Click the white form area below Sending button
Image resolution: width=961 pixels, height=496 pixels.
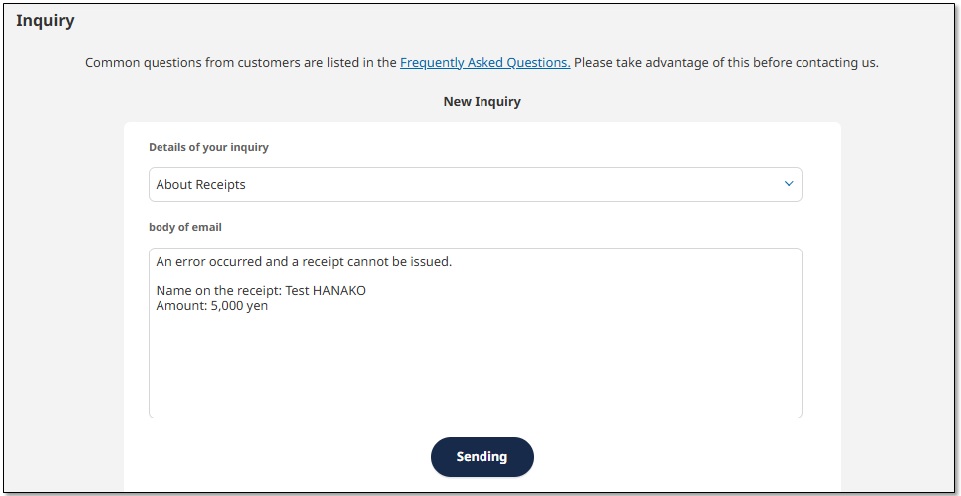coord(300,482)
